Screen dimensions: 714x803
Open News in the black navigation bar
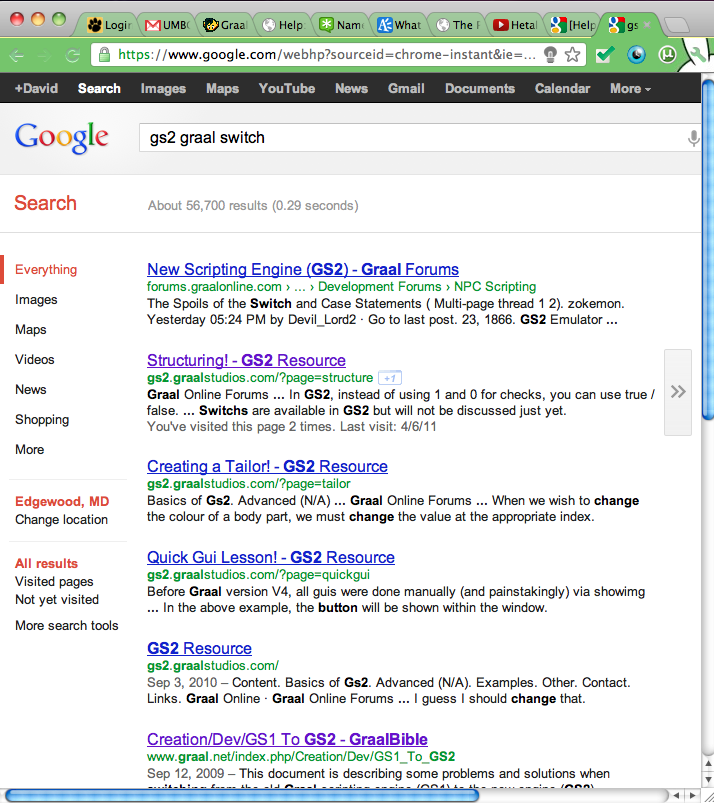click(x=351, y=89)
